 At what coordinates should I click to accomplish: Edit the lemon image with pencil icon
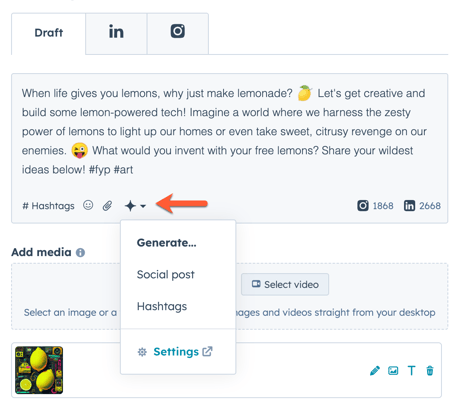pyautogui.click(x=375, y=371)
